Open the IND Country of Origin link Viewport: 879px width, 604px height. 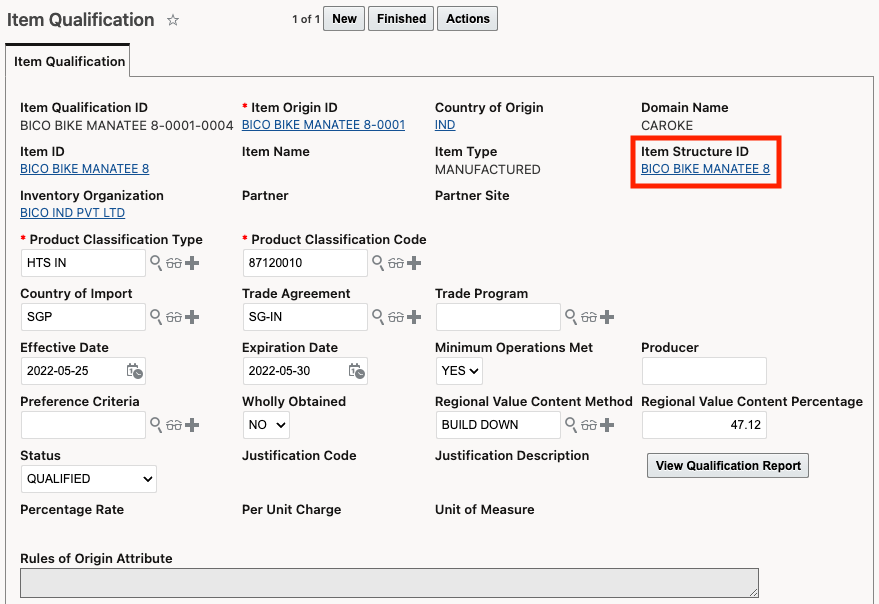(x=445, y=125)
